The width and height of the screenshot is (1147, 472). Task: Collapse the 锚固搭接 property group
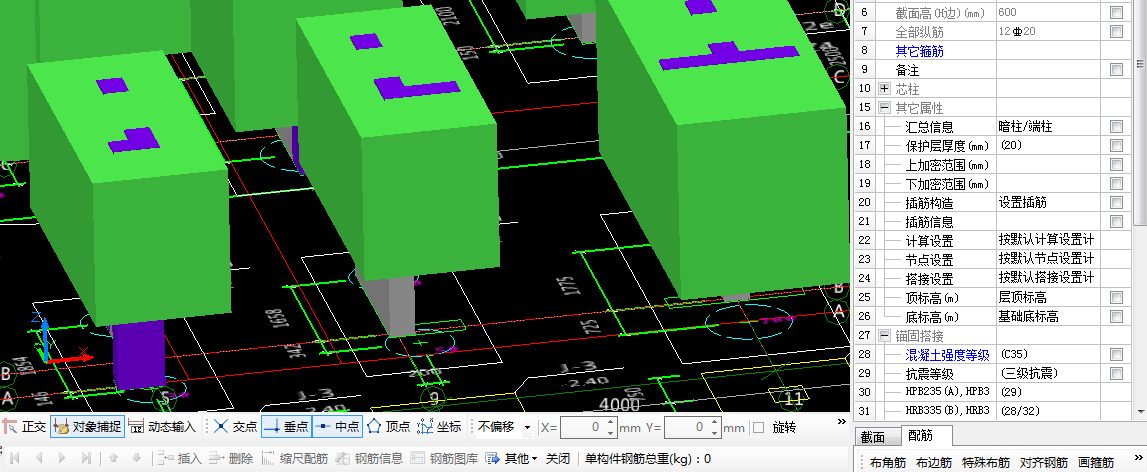(884, 336)
